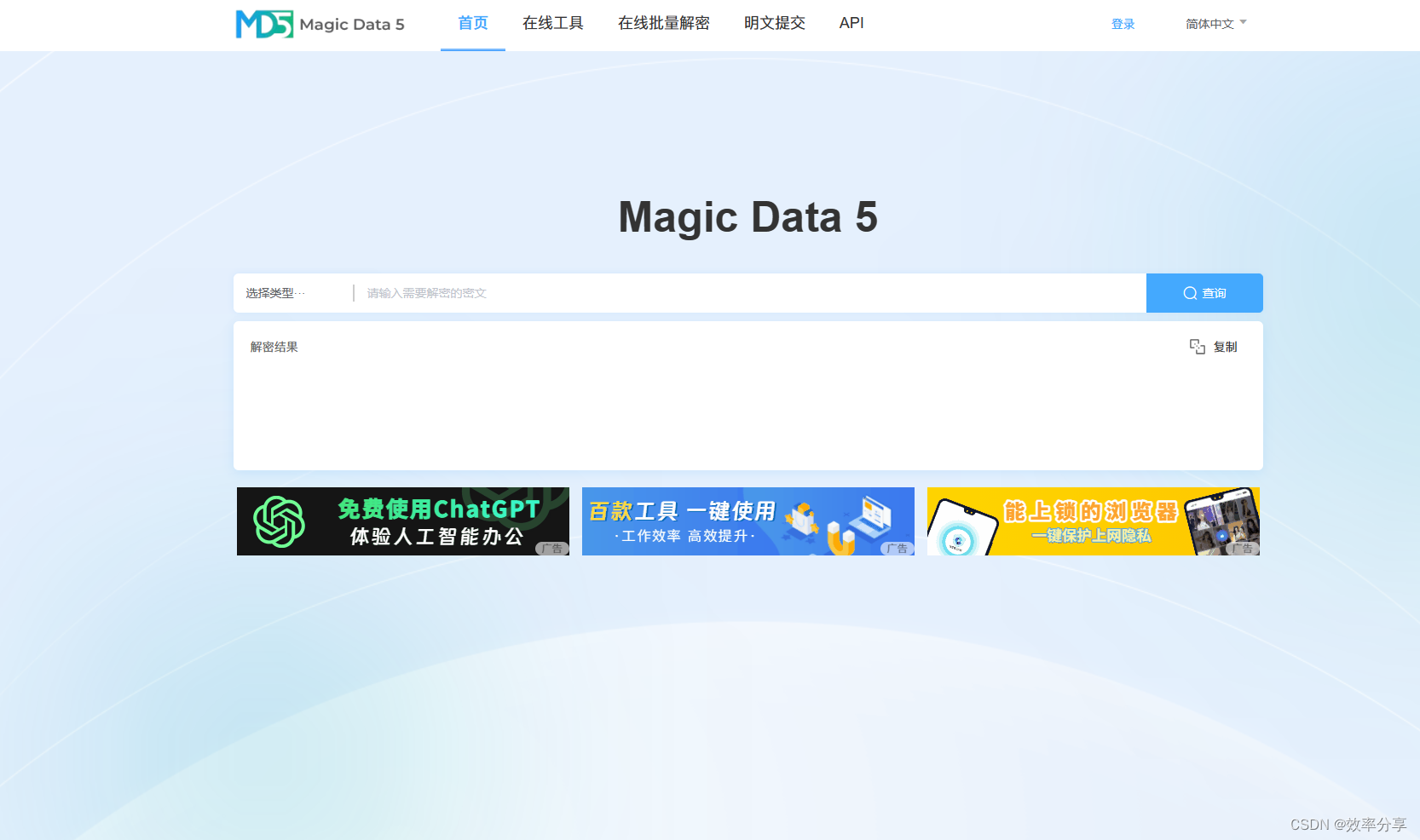1420x840 pixels.
Task: Go to the API navigation item
Action: (851, 23)
